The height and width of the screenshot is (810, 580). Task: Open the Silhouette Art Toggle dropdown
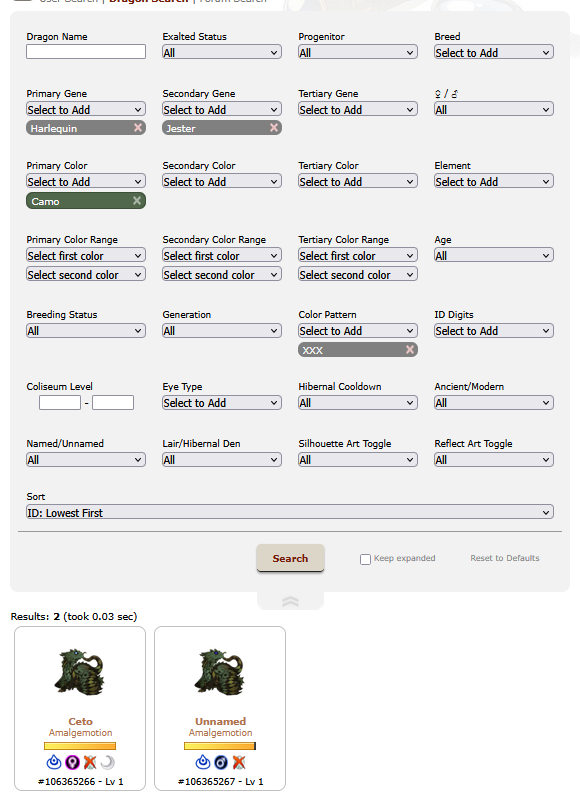coord(358,459)
